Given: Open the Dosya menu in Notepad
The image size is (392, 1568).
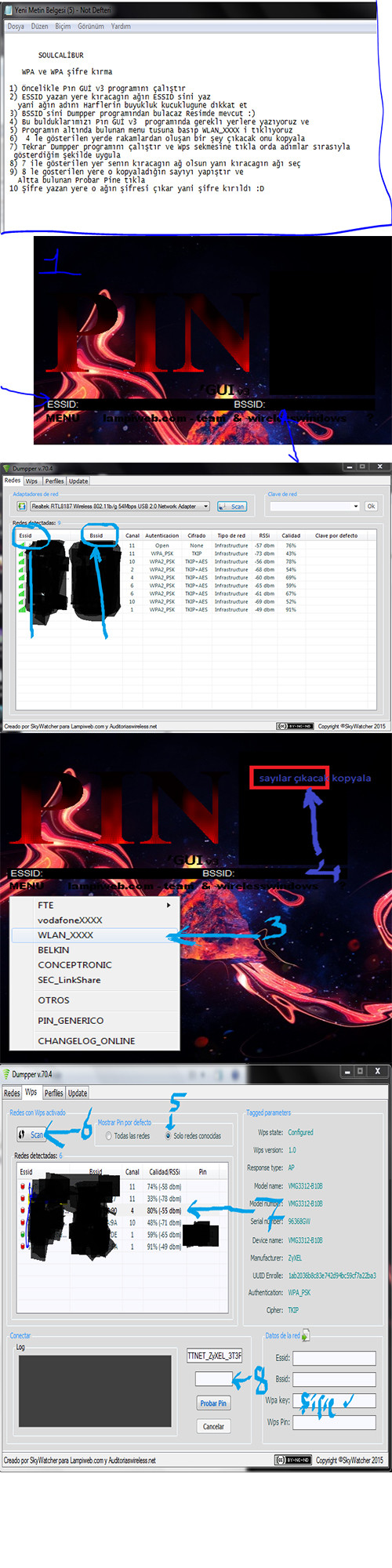Looking at the screenshot, I should 16,26.
